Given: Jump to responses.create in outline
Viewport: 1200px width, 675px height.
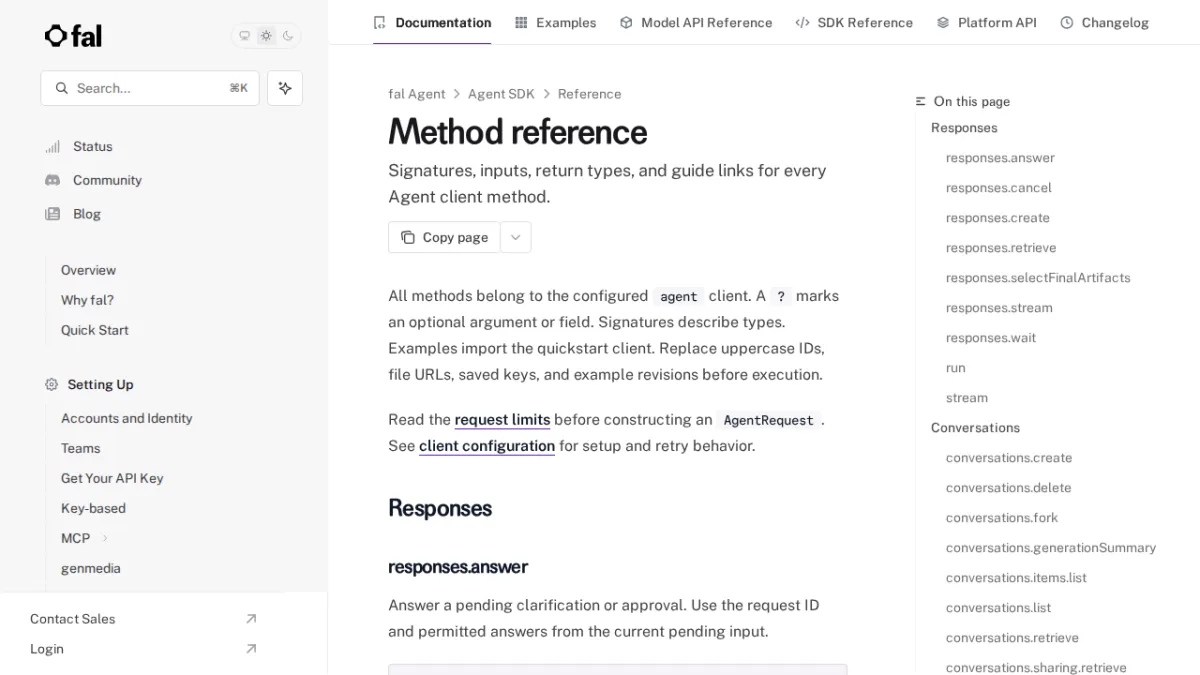Looking at the screenshot, I should coord(998,218).
